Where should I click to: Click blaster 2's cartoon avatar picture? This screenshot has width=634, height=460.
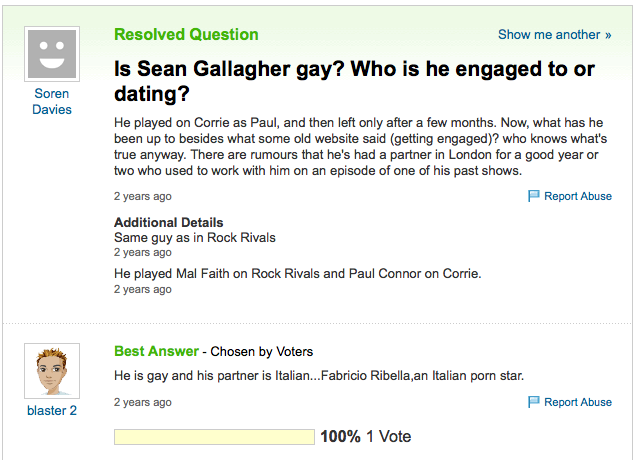pos(51,371)
